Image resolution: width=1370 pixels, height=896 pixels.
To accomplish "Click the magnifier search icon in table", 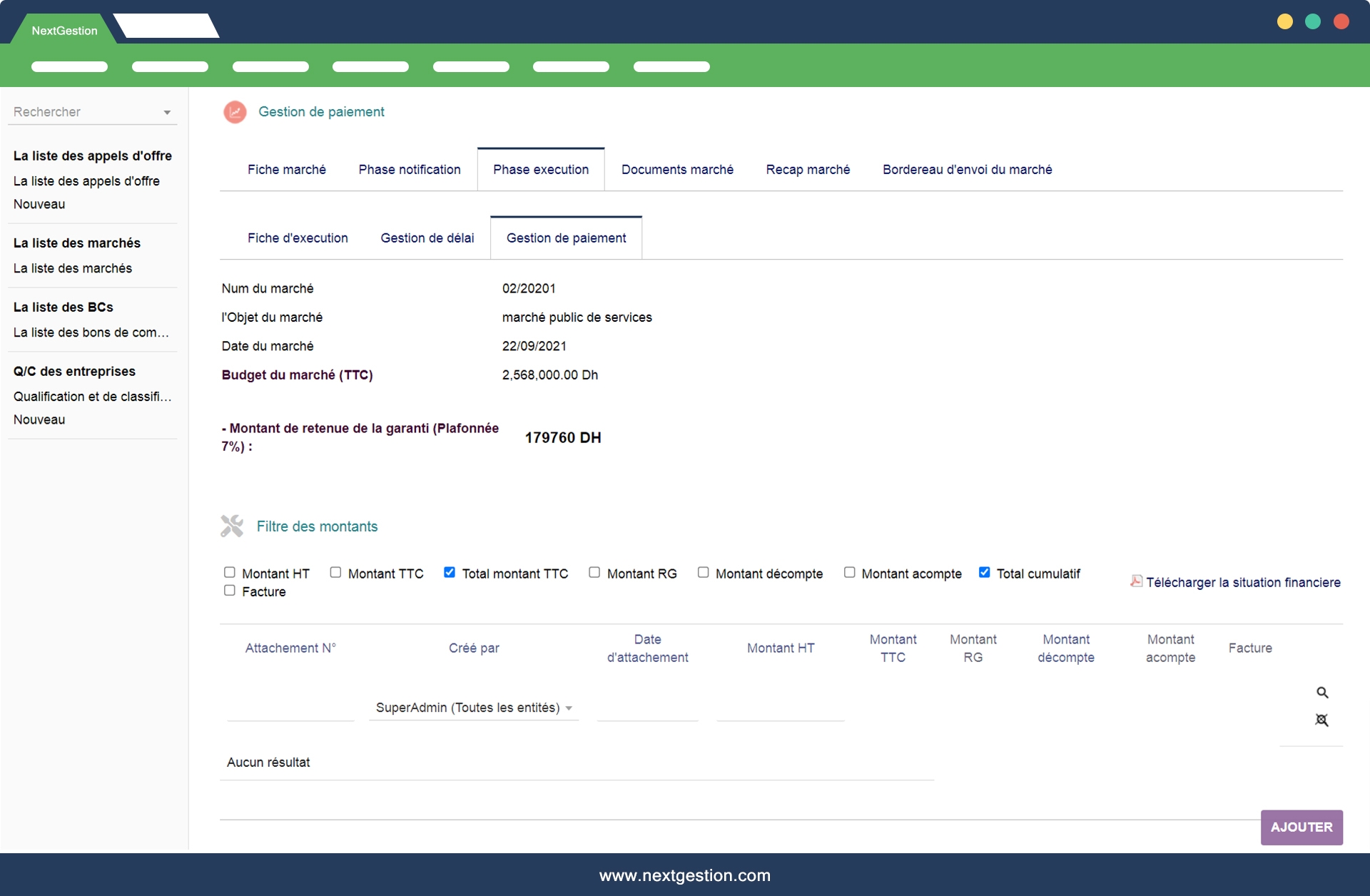I will point(1322,693).
